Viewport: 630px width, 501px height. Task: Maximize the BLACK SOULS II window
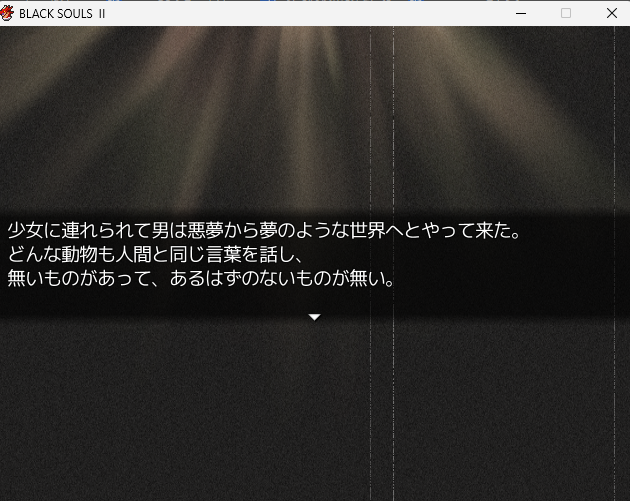(566, 13)
